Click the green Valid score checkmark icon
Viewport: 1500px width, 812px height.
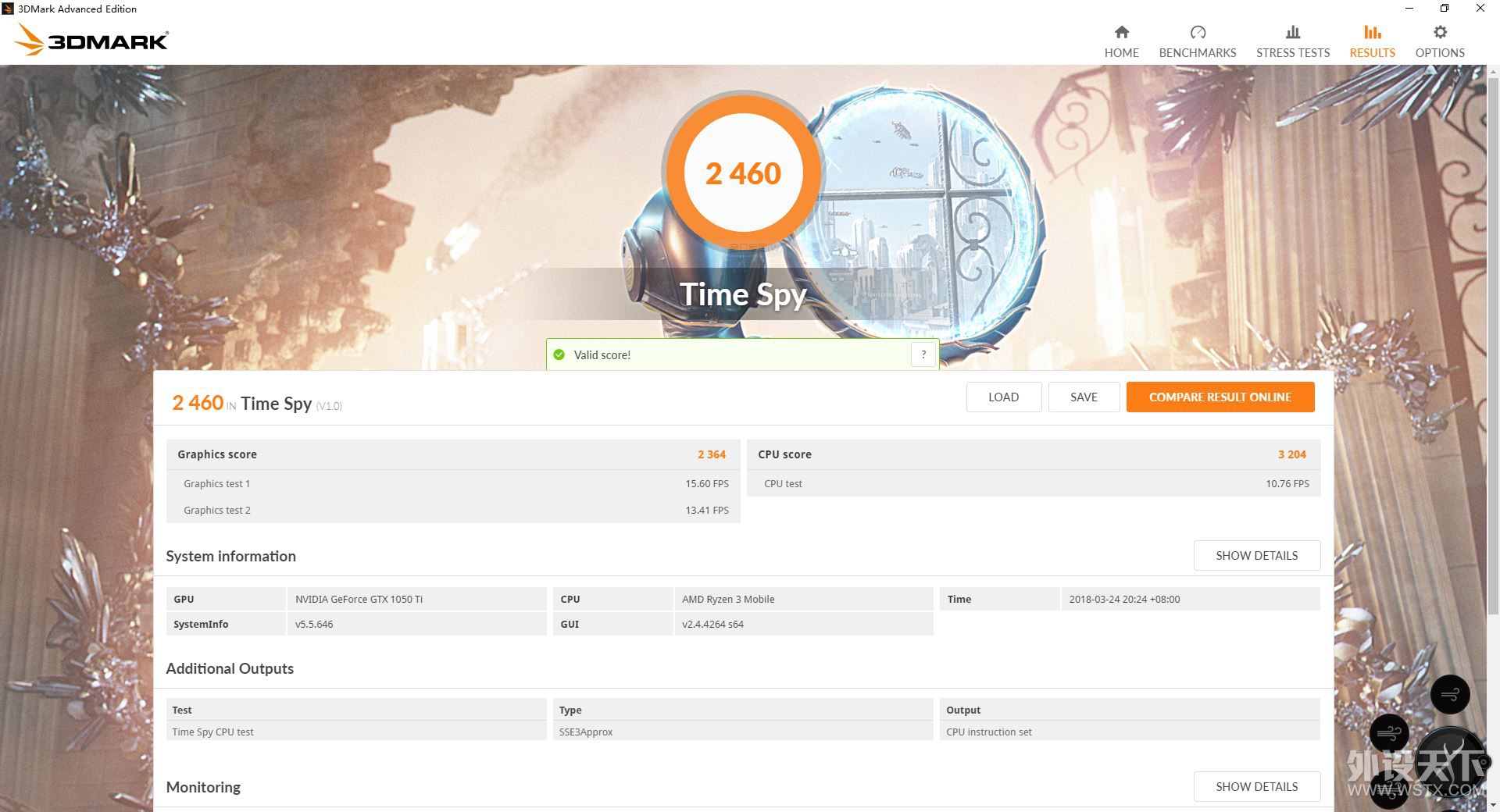pos(559,354)
